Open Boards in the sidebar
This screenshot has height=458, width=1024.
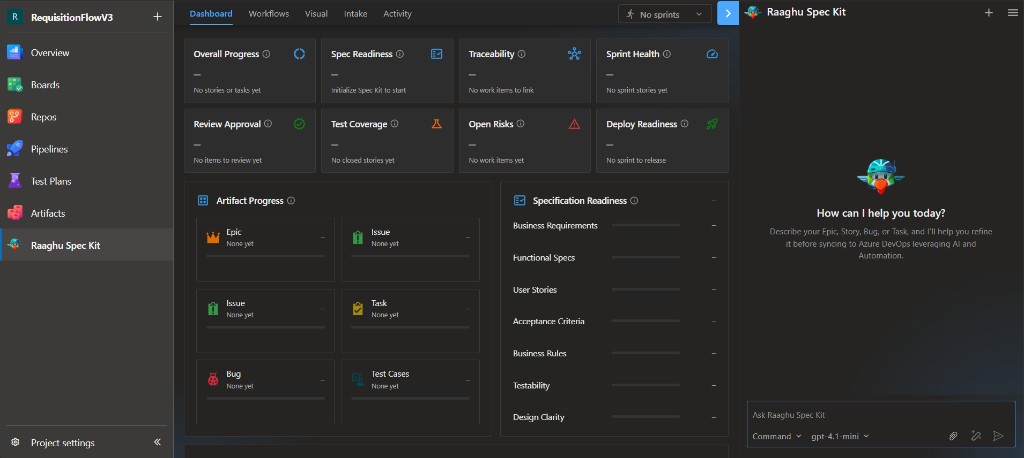click(x=86, y=85)
